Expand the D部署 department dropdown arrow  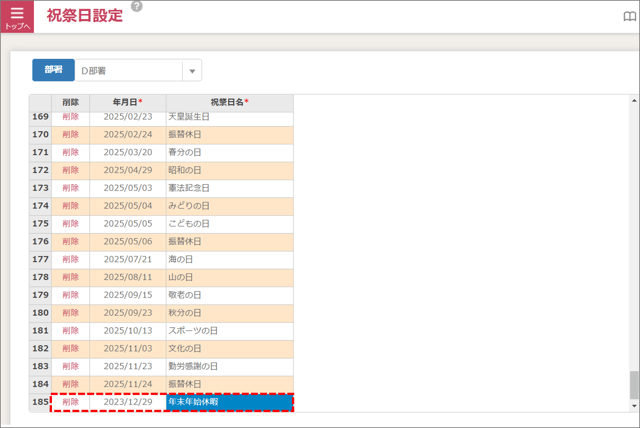192,70
